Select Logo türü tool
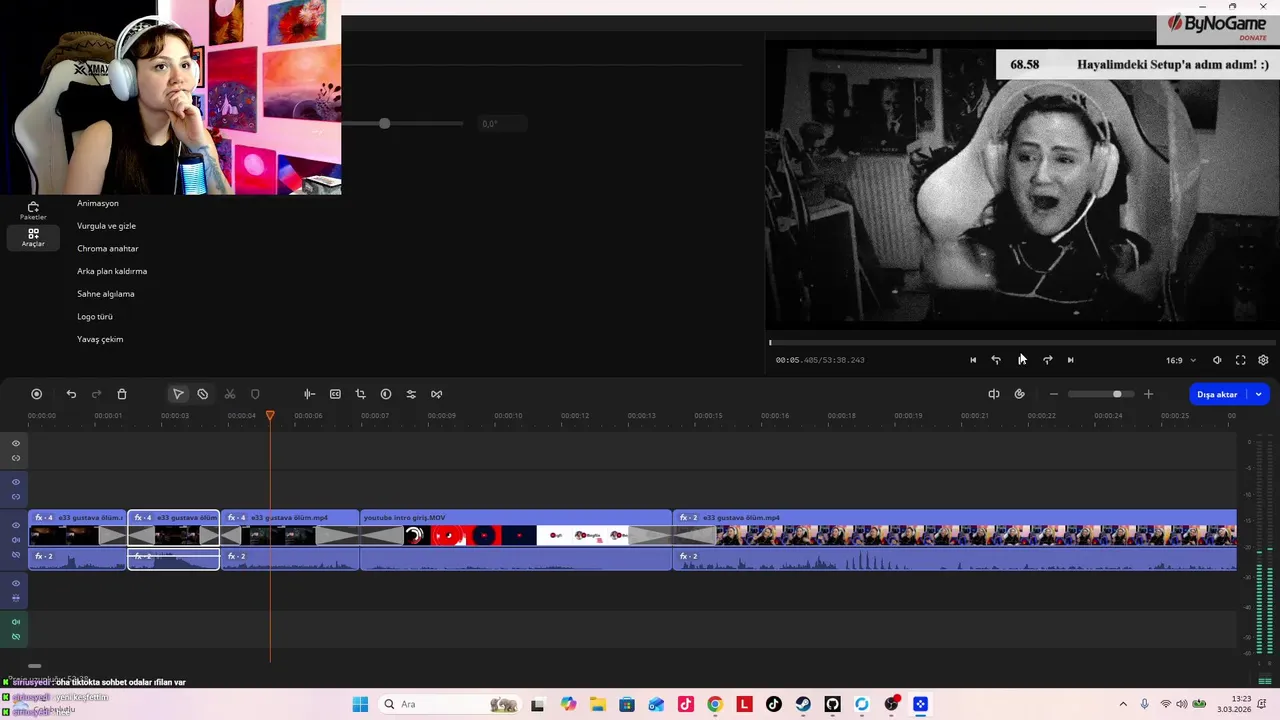The width and height of the screenshot is (1280, 720). point(95,317)
